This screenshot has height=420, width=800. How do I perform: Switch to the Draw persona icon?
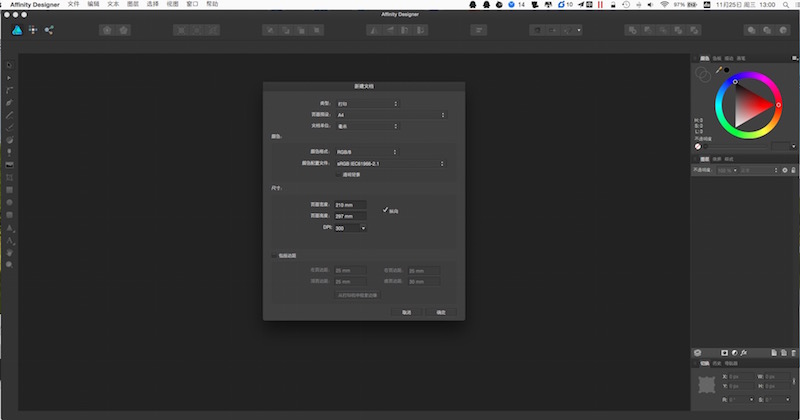17,30
